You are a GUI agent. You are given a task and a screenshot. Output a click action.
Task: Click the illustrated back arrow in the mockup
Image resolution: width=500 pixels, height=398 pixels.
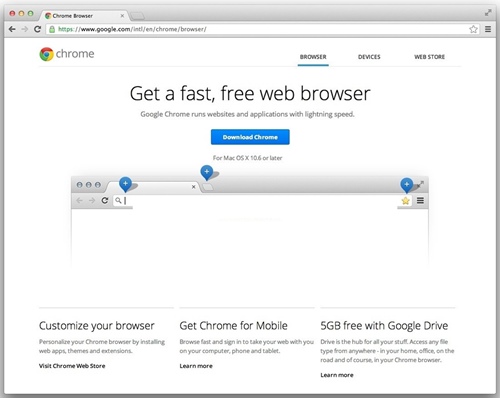pos(79,200)
